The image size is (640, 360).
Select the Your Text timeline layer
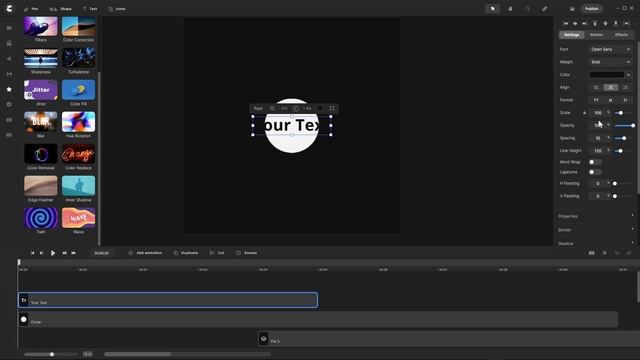coord(168,300)
